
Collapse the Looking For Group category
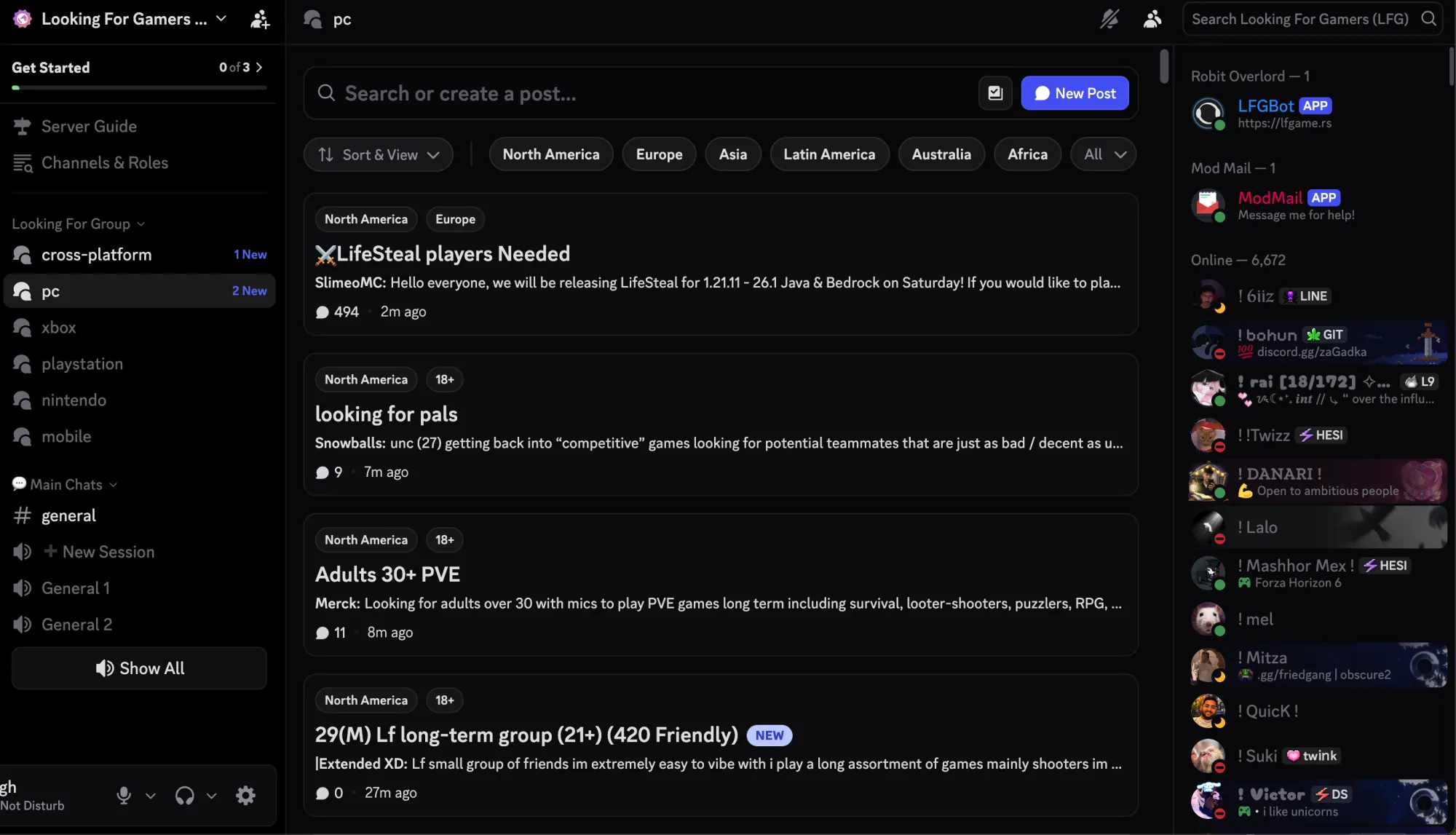[x=78, y=224]
